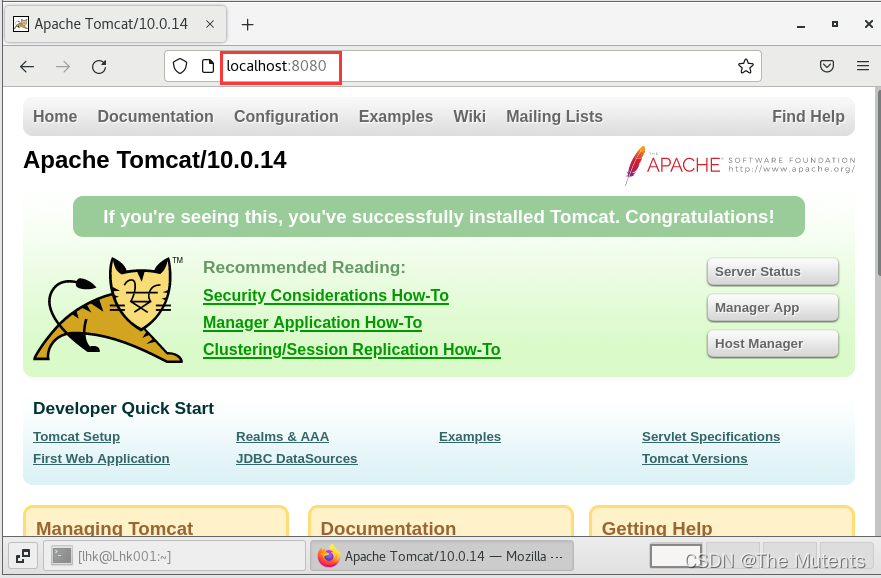Image resolution: width=881 pixels, height=578 pixels.
Task: Bookmark this page with the star icon
Action: tap(746, 66)
